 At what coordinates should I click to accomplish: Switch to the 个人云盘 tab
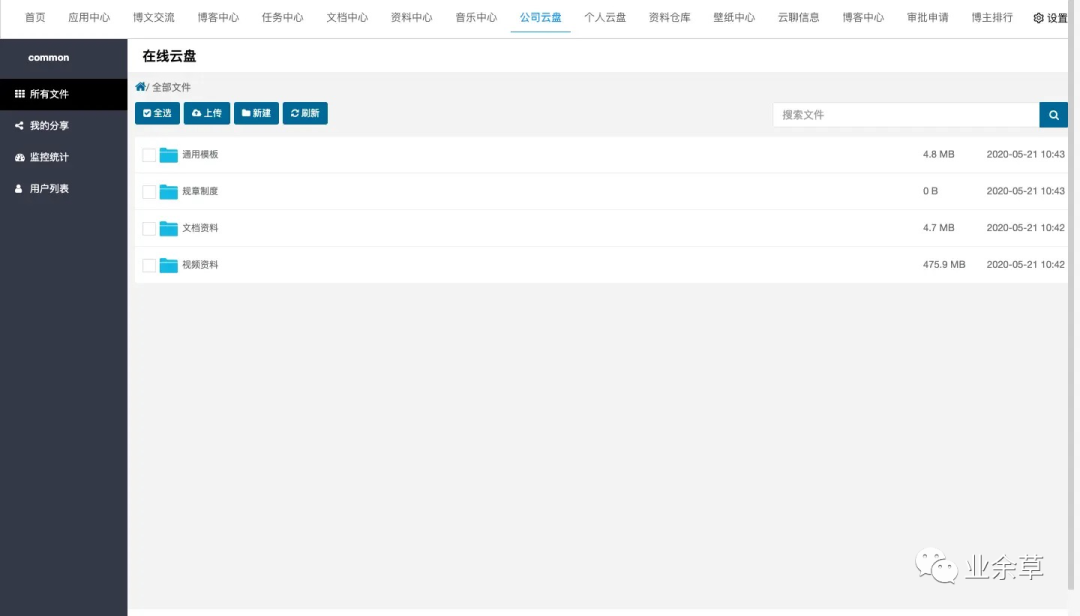click(605, 17)
